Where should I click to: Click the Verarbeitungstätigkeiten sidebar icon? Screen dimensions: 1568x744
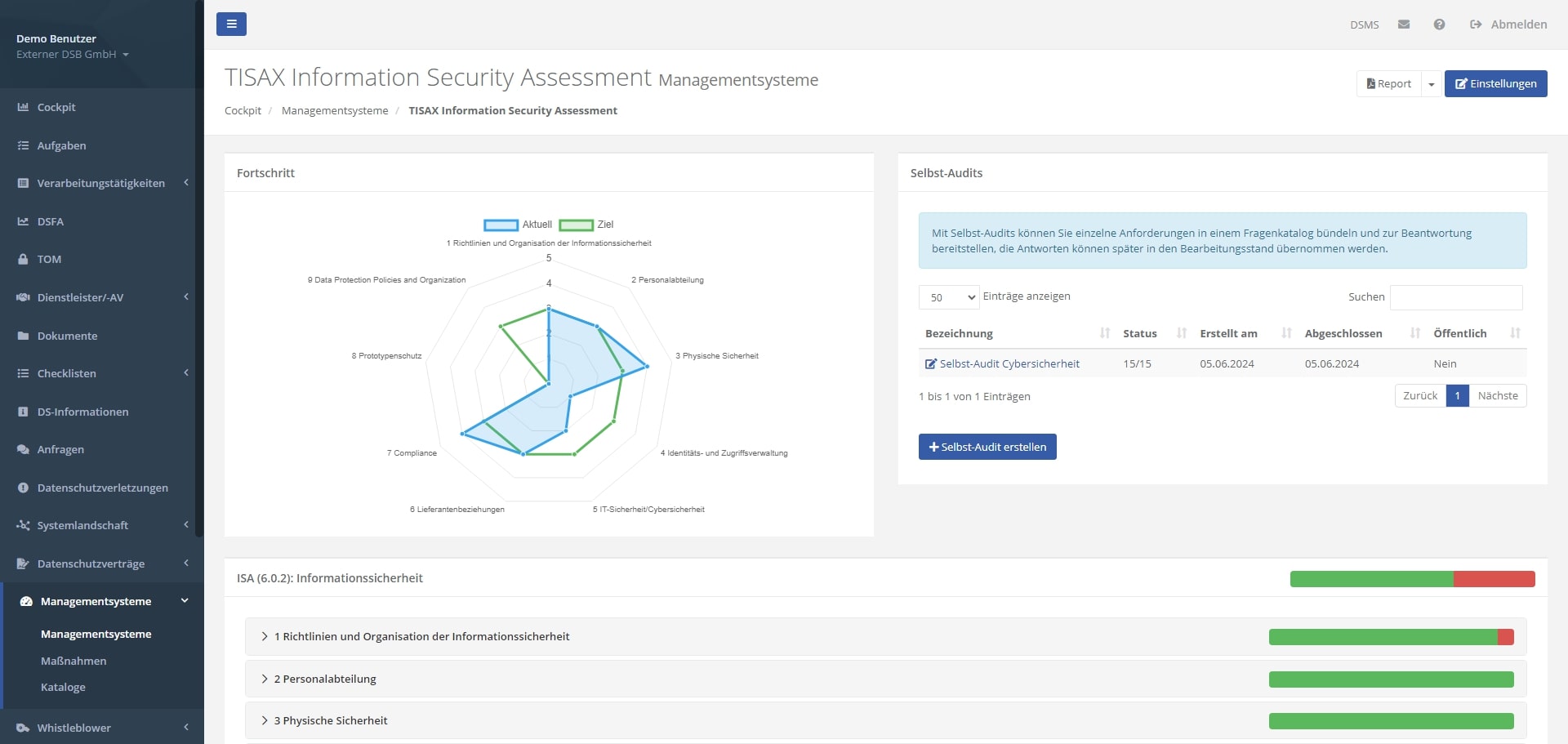pyautogui.click(x=23, y=183)
